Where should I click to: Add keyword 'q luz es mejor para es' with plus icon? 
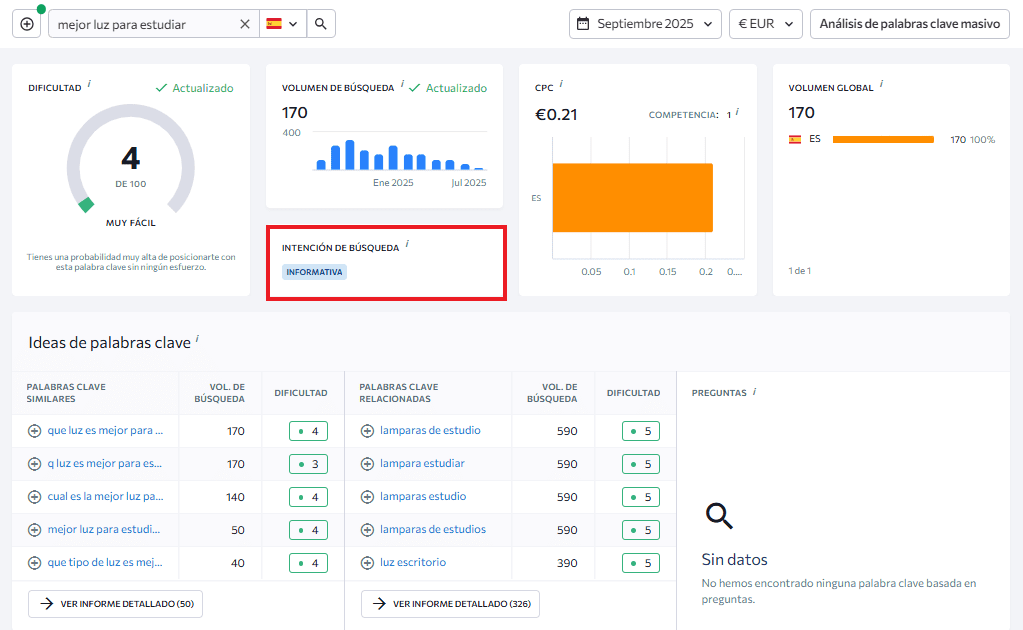(35, 464)
